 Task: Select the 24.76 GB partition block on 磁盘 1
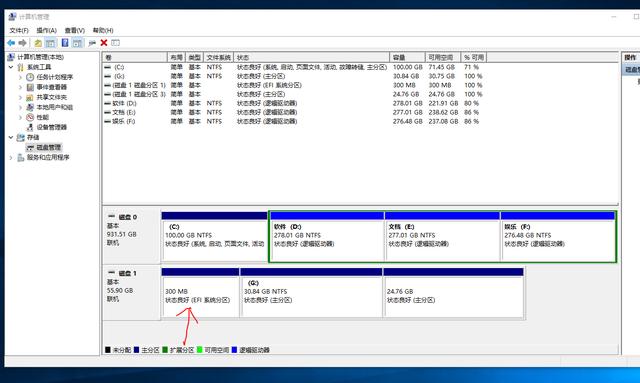(x=453, y=292)
